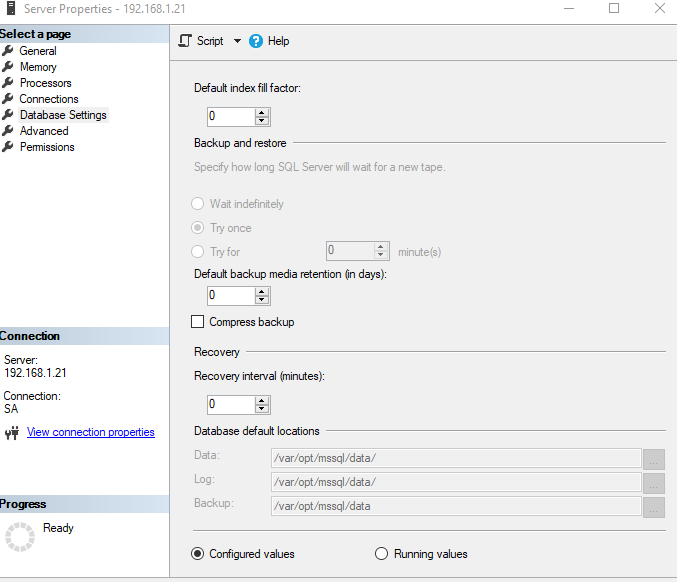Click the server address 192.168.1.21 text
The image size is (677, 582).
click(35, 373)
